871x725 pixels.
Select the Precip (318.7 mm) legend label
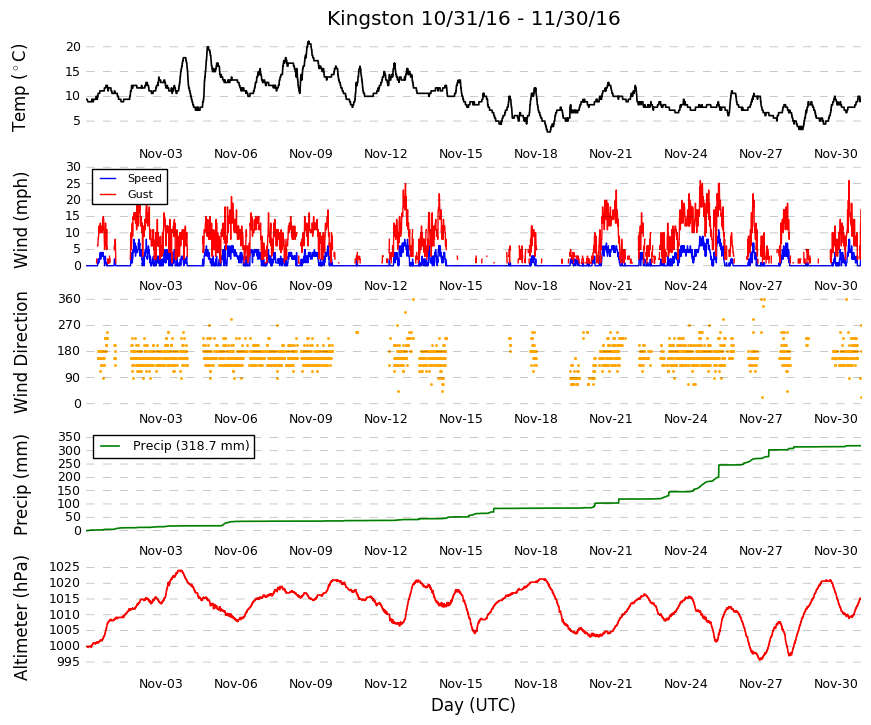click(x=191, y=446)
